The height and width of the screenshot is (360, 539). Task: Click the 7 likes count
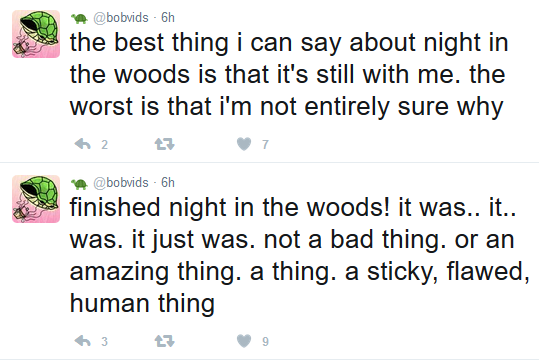click(265, 144)
